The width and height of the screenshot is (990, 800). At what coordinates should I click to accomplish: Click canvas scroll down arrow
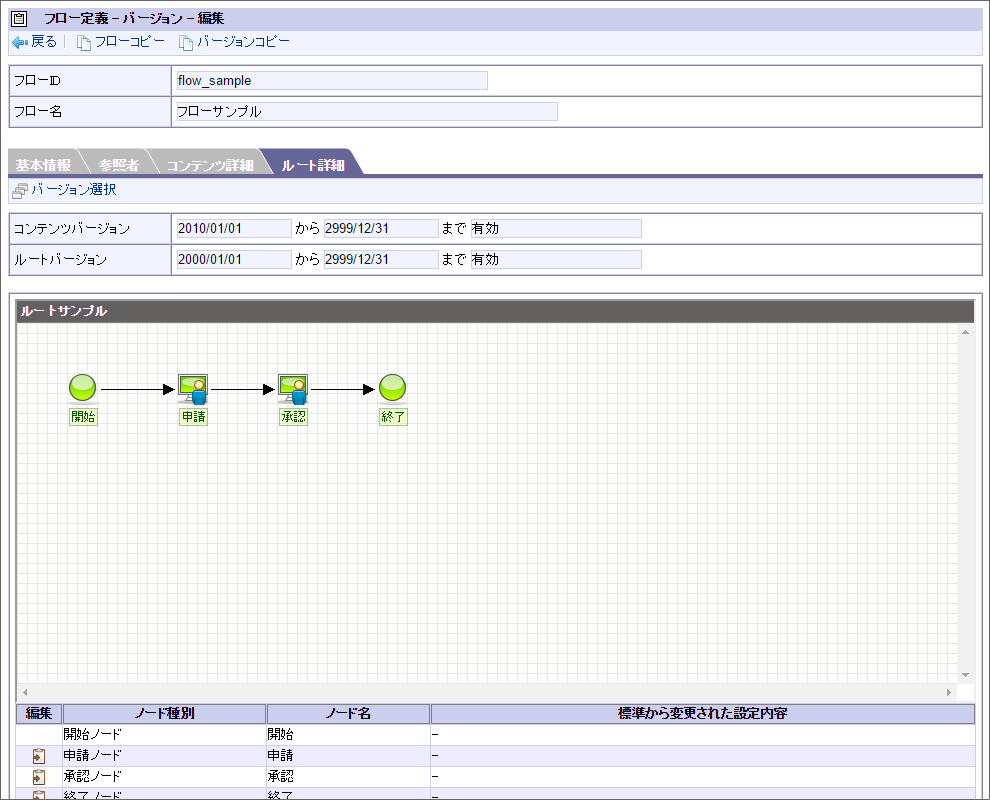(965, 675)
